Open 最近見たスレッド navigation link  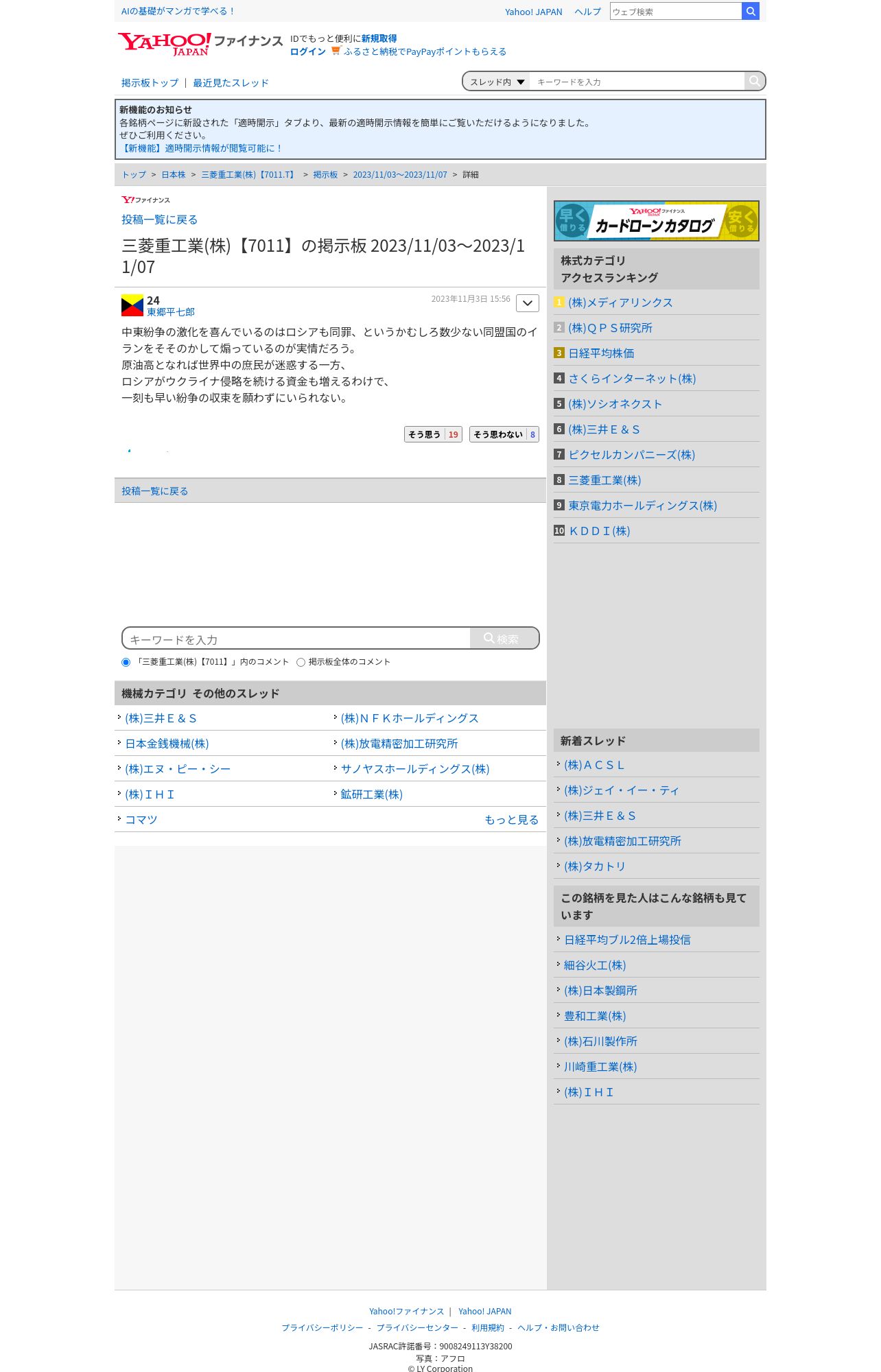click(x=231, y=83)
